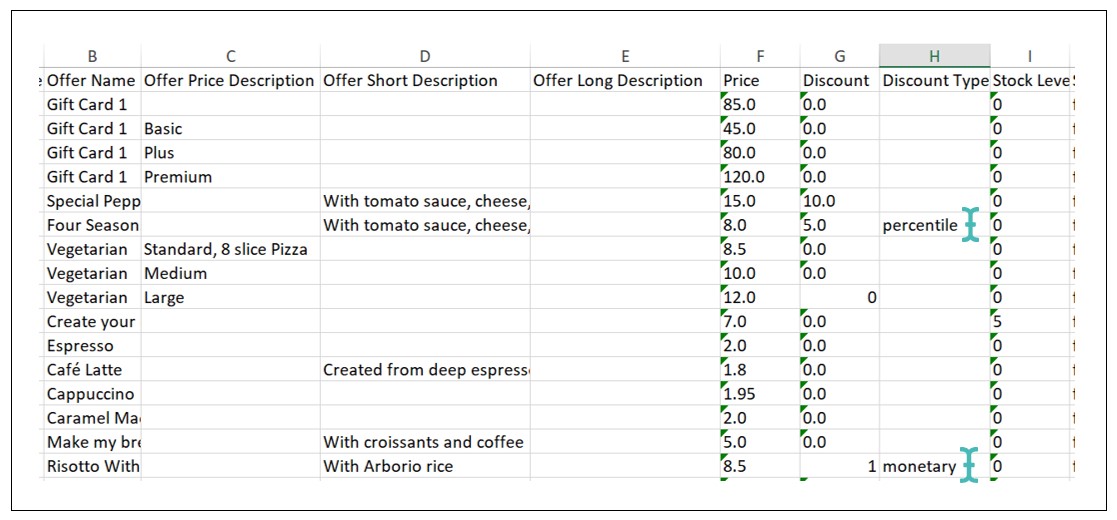
Task: Click the Espresso offer name cell
Action: point(92,346)
